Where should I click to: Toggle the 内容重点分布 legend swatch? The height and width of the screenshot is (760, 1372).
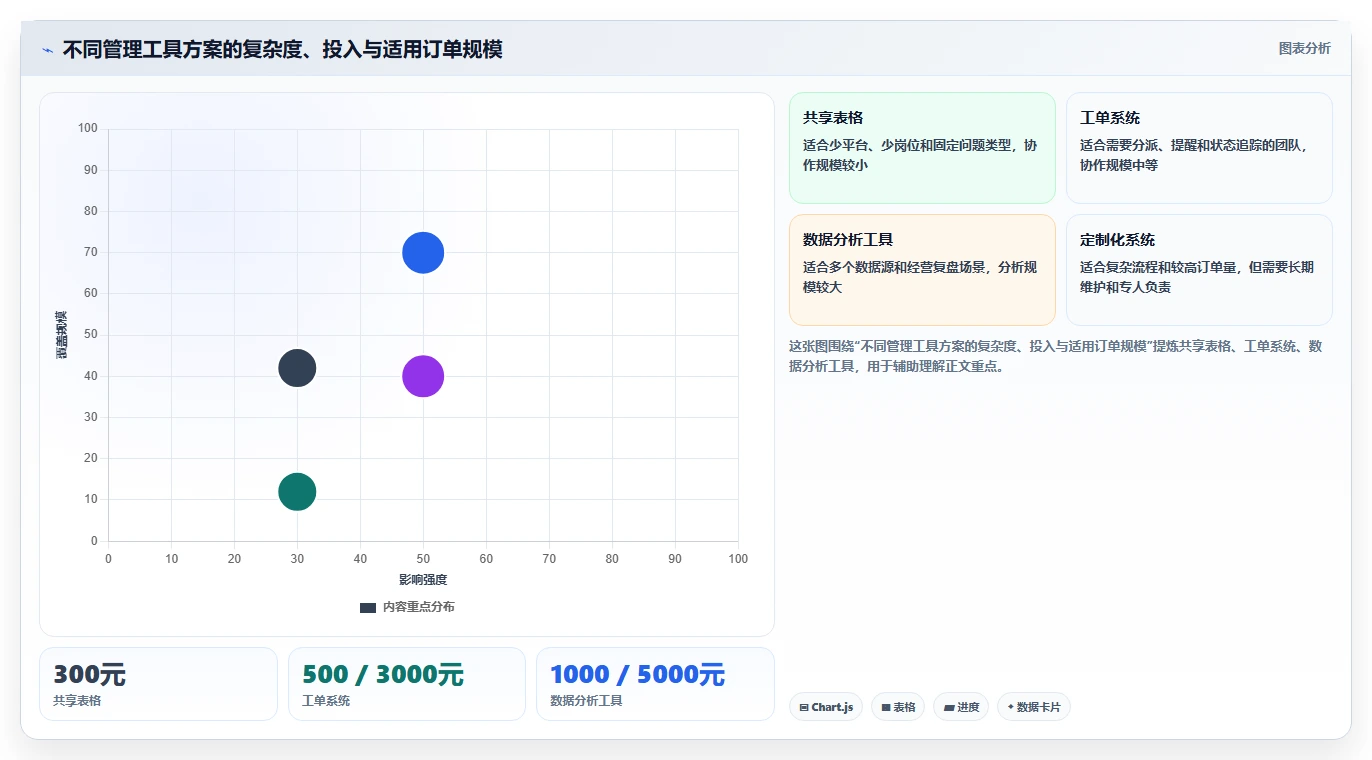coord(368,607)
